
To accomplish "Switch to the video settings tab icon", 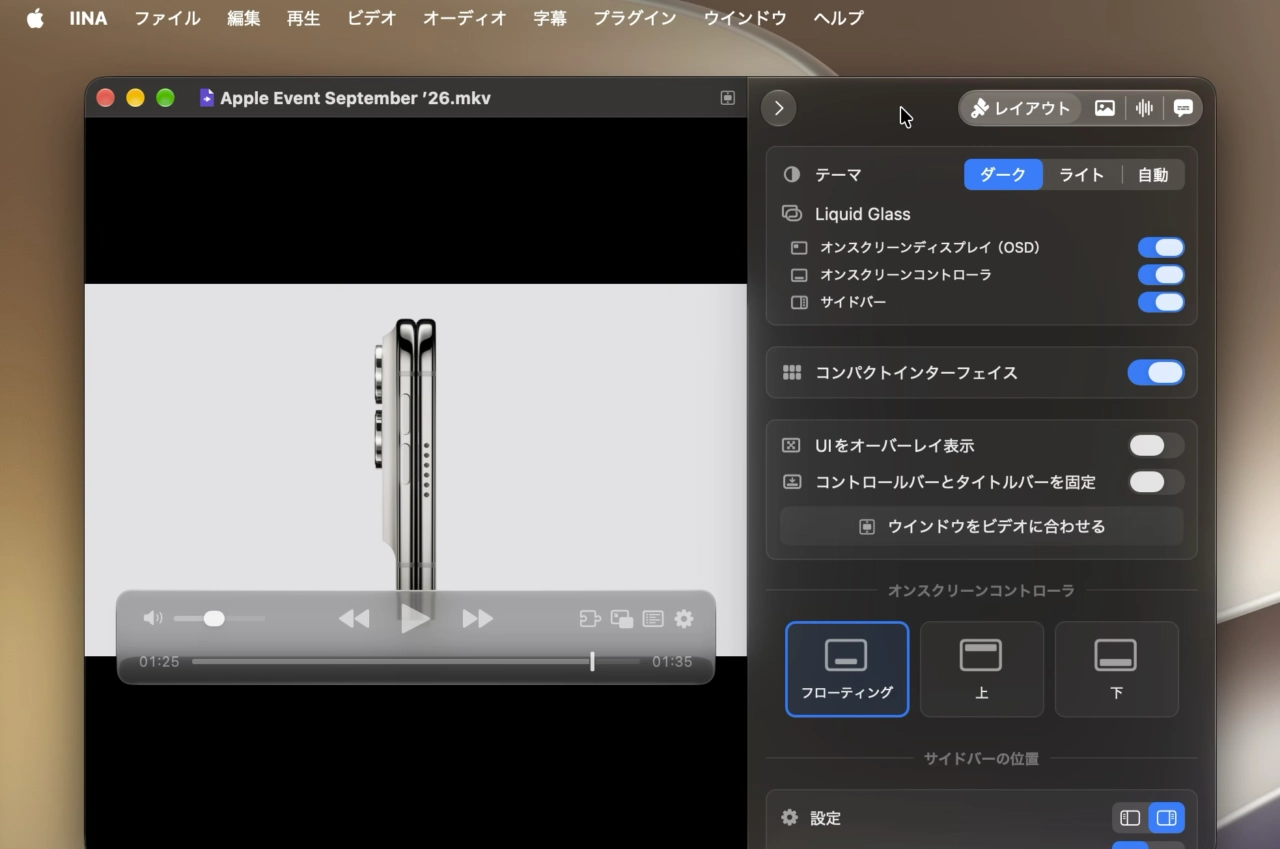I will pos(1104,108).
